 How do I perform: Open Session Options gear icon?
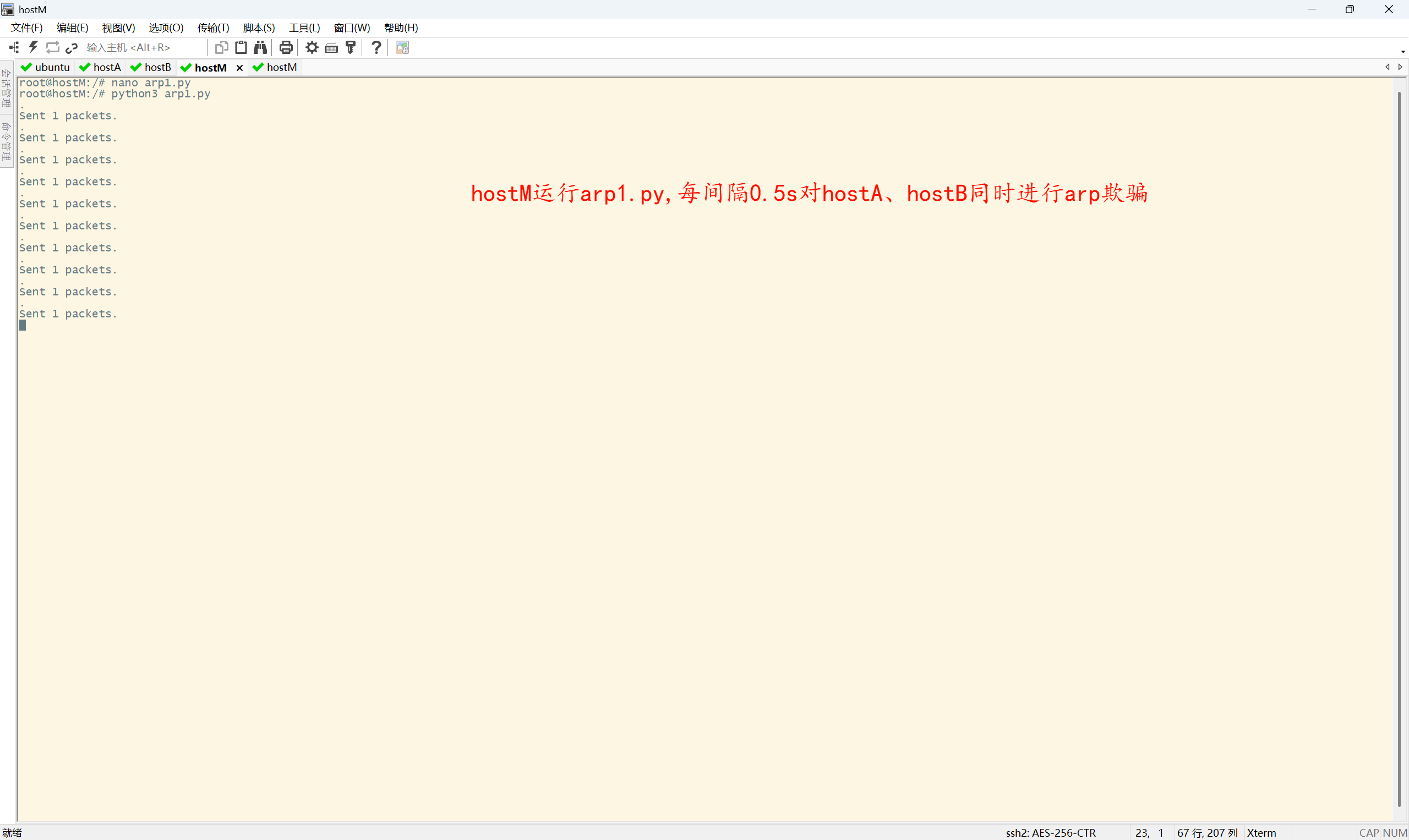tap(312, 47)
